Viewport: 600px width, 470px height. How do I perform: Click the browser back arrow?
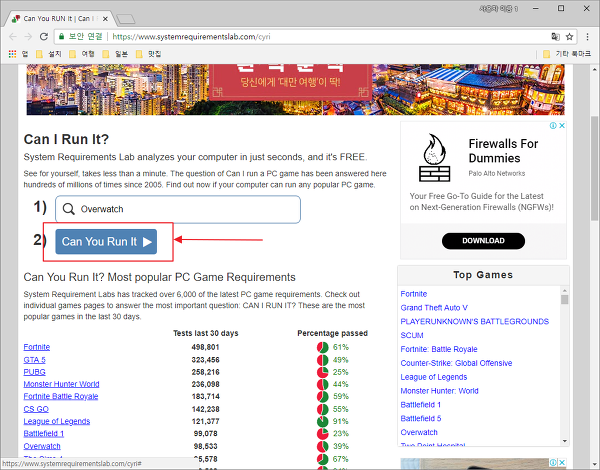pyautogui.click(x=13, y=37)
